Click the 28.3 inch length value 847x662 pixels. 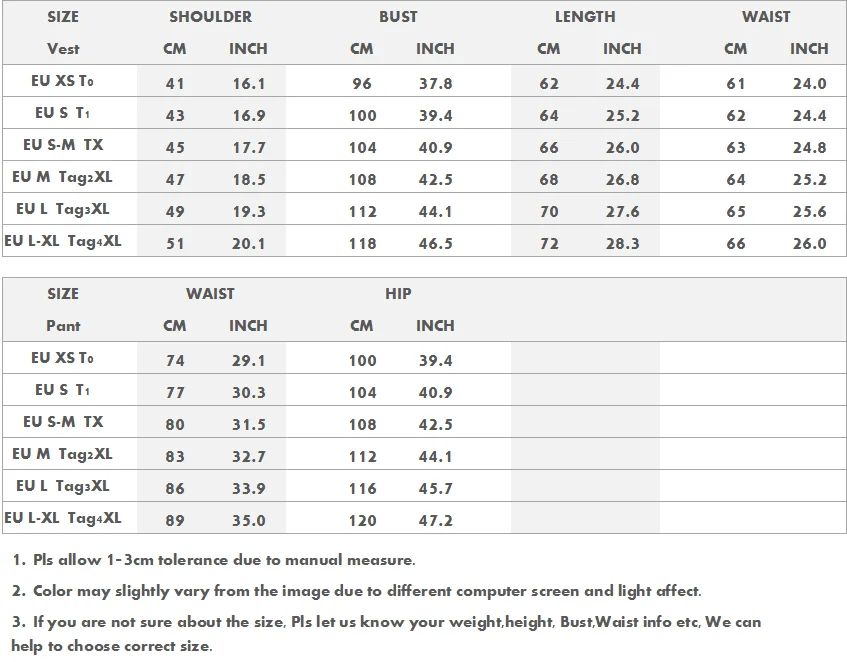click(x=622, y=244)
